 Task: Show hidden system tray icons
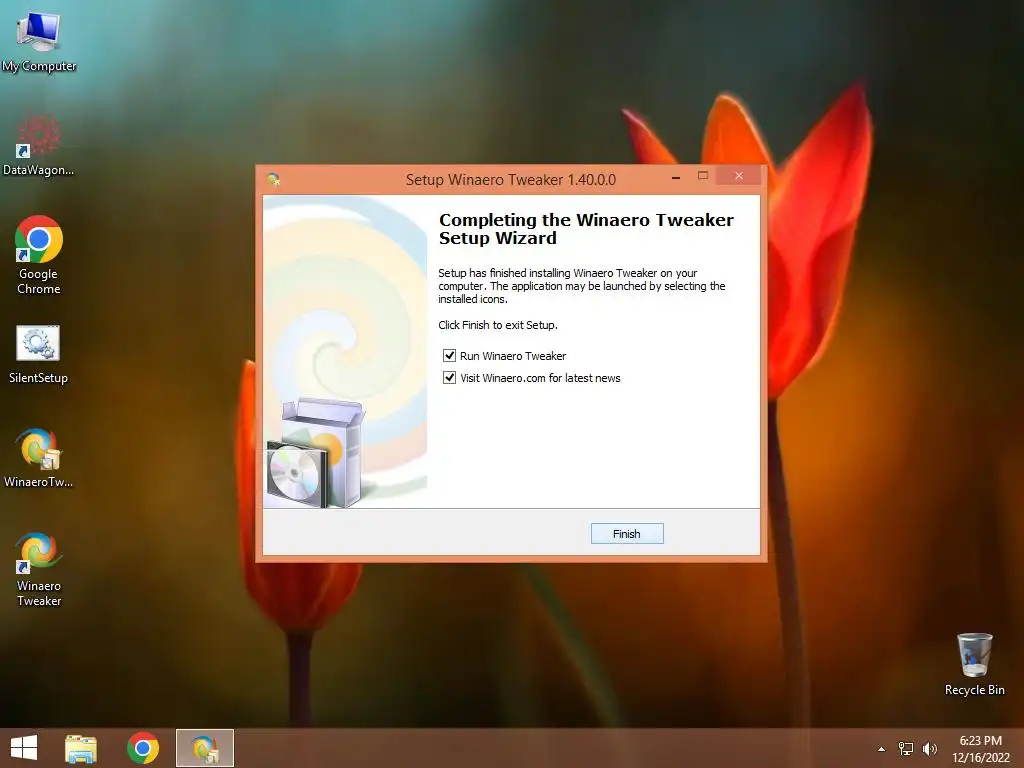tap(882, 749)
